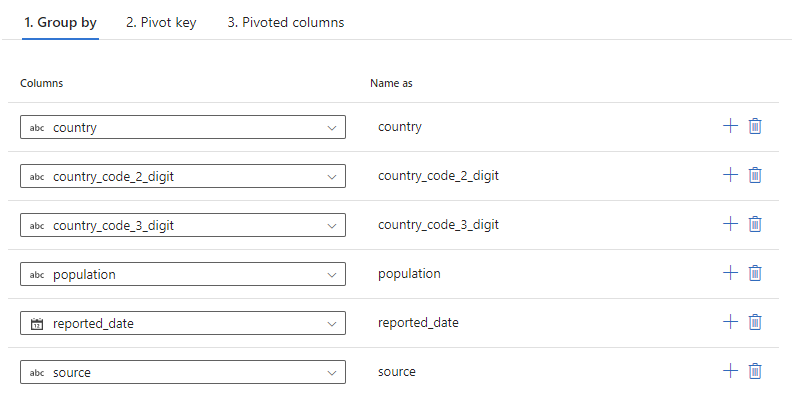This screenshot has height=405, width=792.
Task: Switch to the Pivot key tab
Action: [x=161, y=22]
